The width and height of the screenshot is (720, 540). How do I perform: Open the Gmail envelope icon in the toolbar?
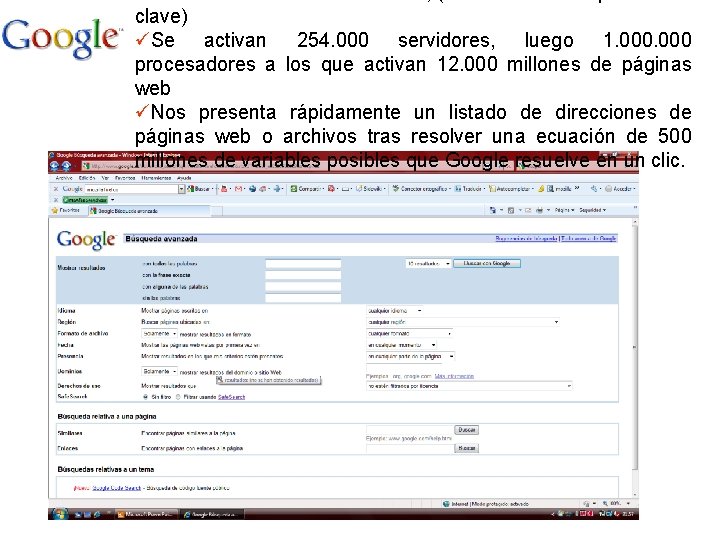click(238, 189)
